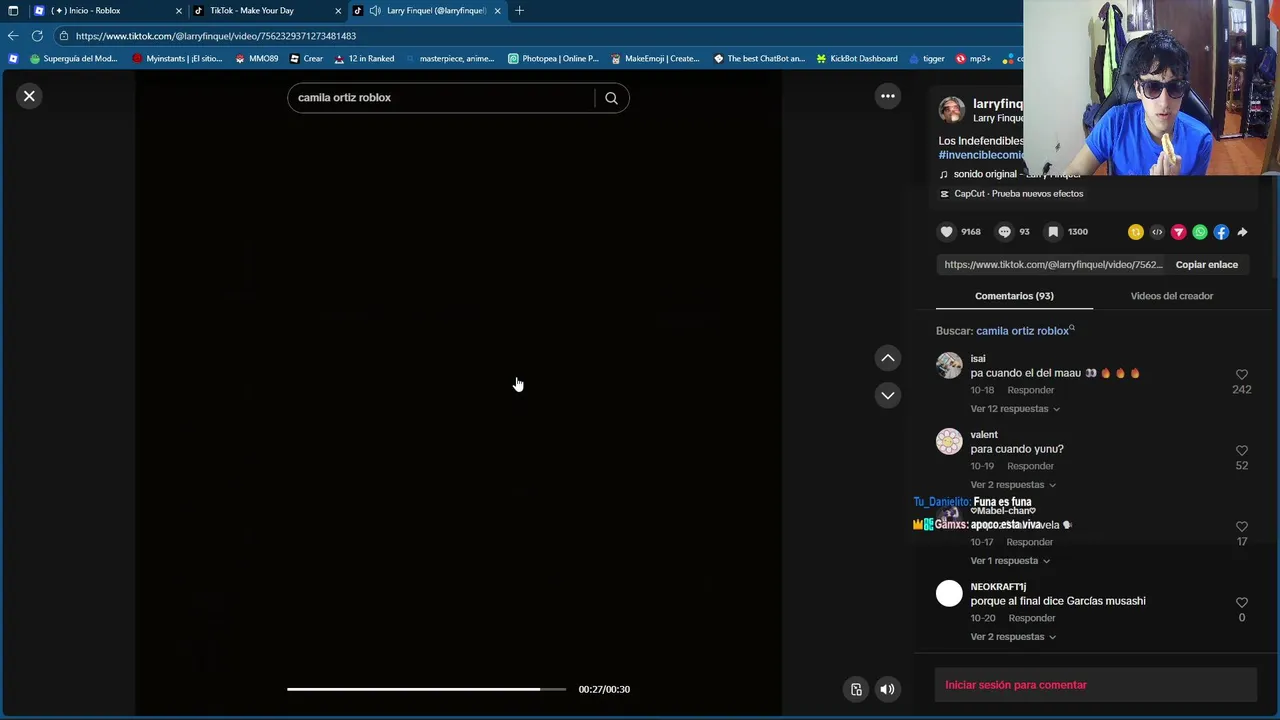Open the camila ortiz roblox search suggestion link

1025,331
